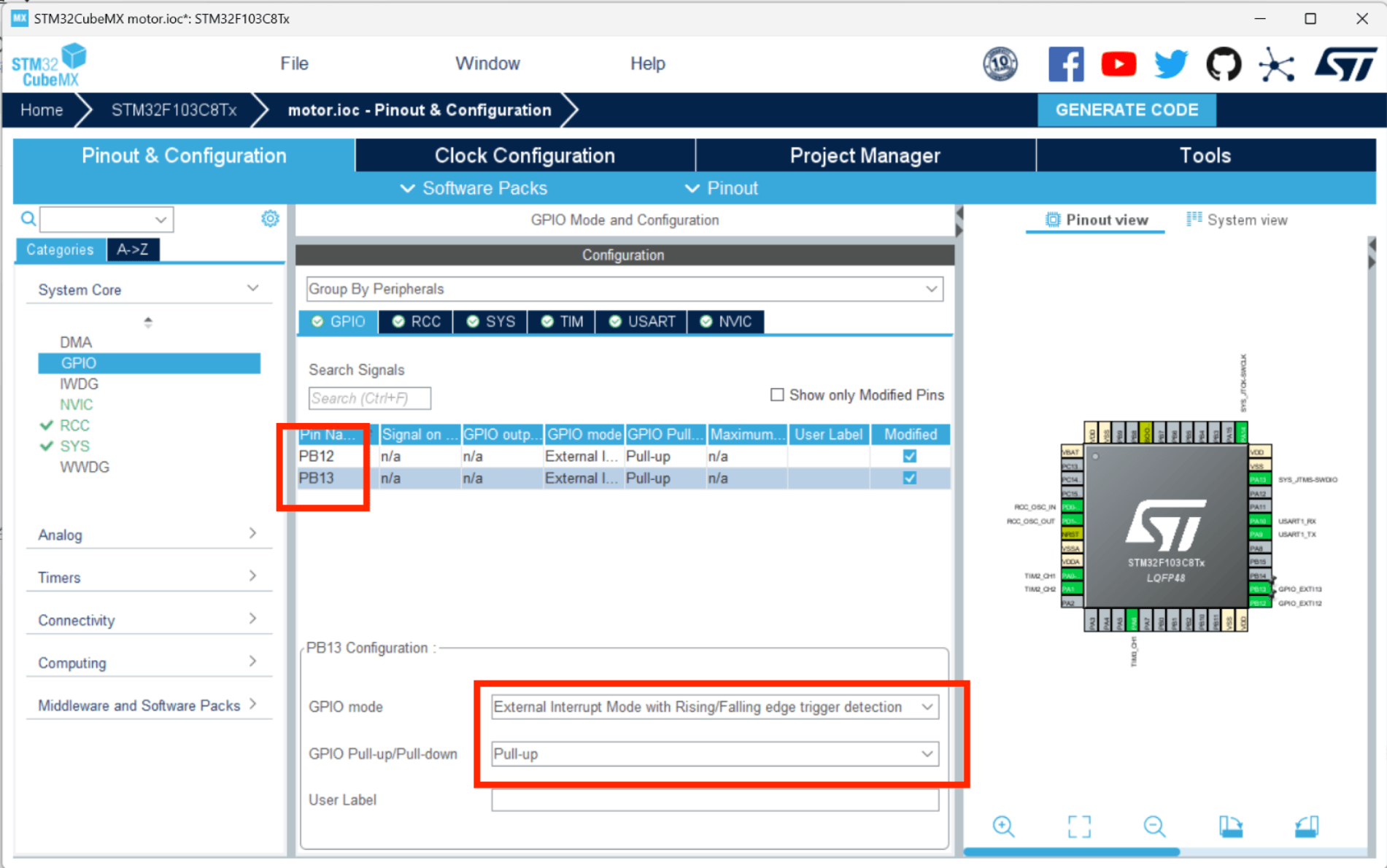Viewport: 1387px width, 868px height.
Task: Open GPIO mode dropdown for PB13
Action: [715, 707]
